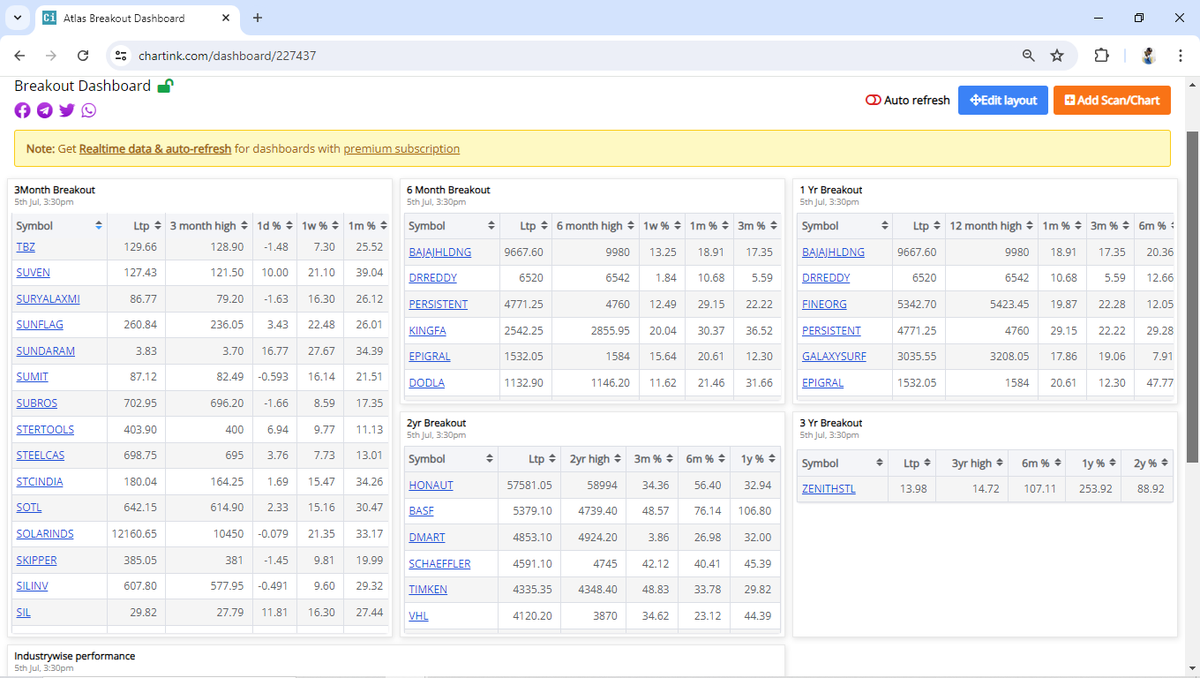
Task: Go back using browser back arrow
Action: (20, 55)
